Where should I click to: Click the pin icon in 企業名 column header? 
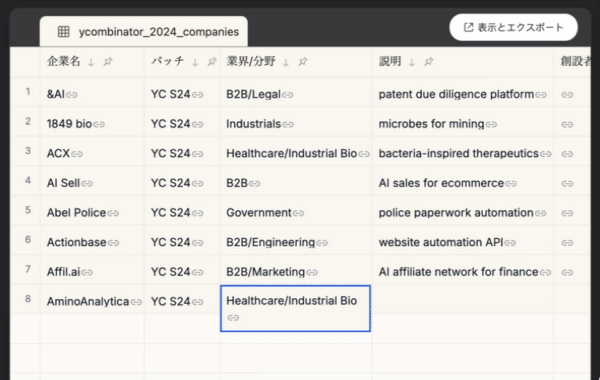[108, 61]
